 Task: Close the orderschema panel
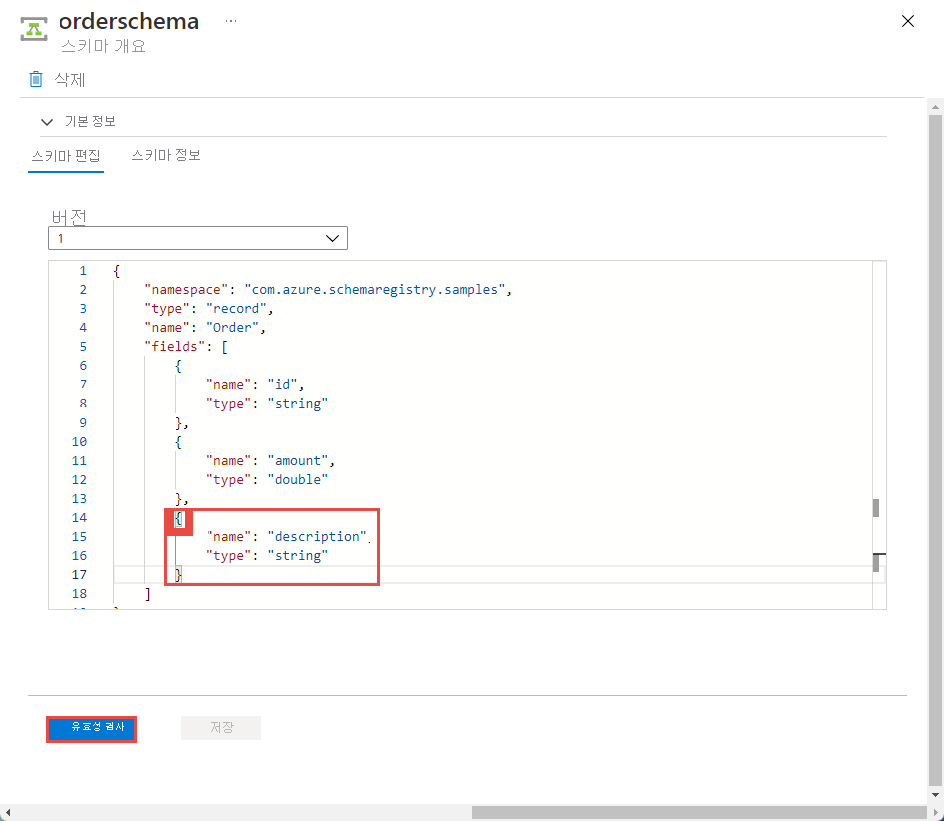pyautogui.click(x=907, y=21)
